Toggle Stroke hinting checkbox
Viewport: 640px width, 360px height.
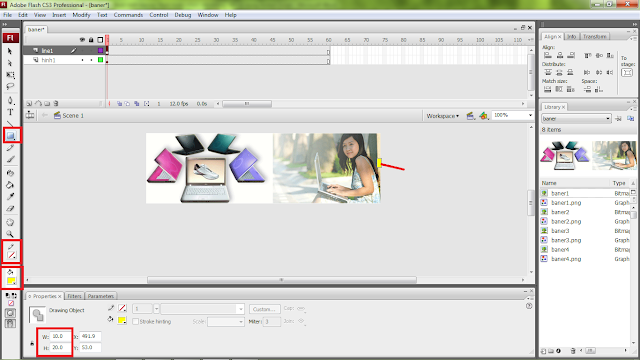click(x=136, y=322)
